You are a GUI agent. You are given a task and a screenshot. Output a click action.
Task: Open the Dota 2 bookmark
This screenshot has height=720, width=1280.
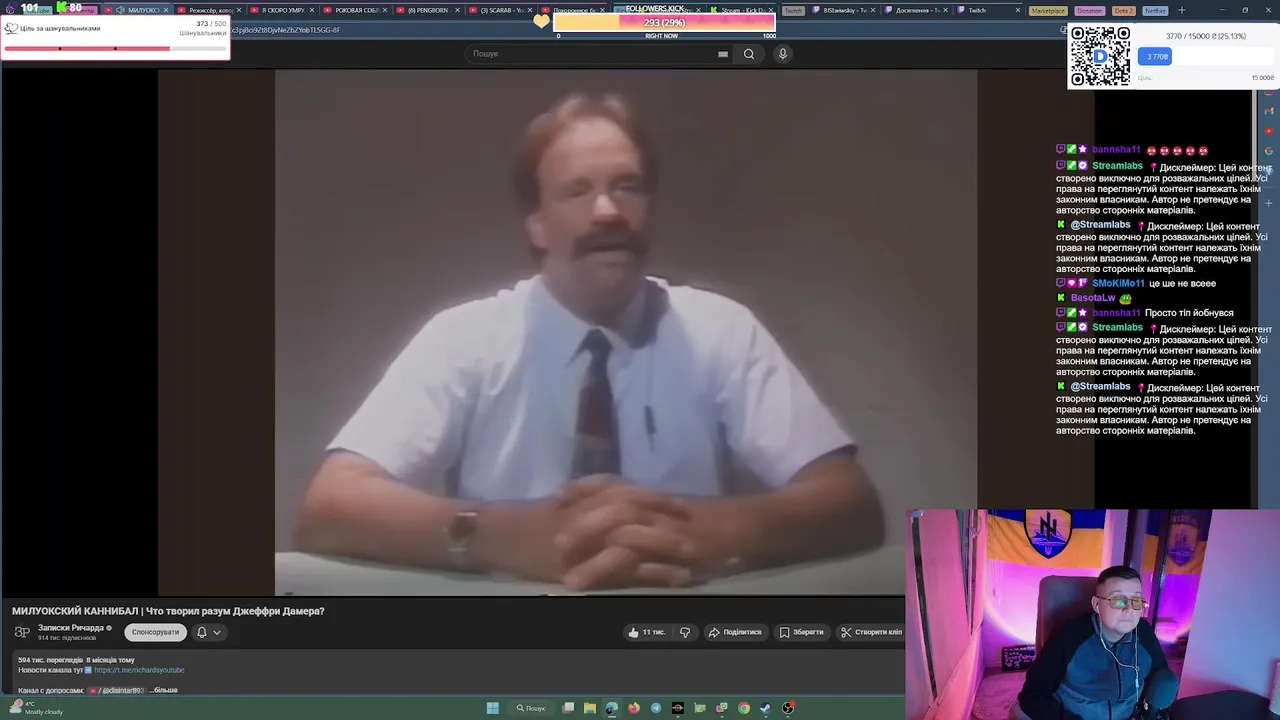pos(1124,10)
